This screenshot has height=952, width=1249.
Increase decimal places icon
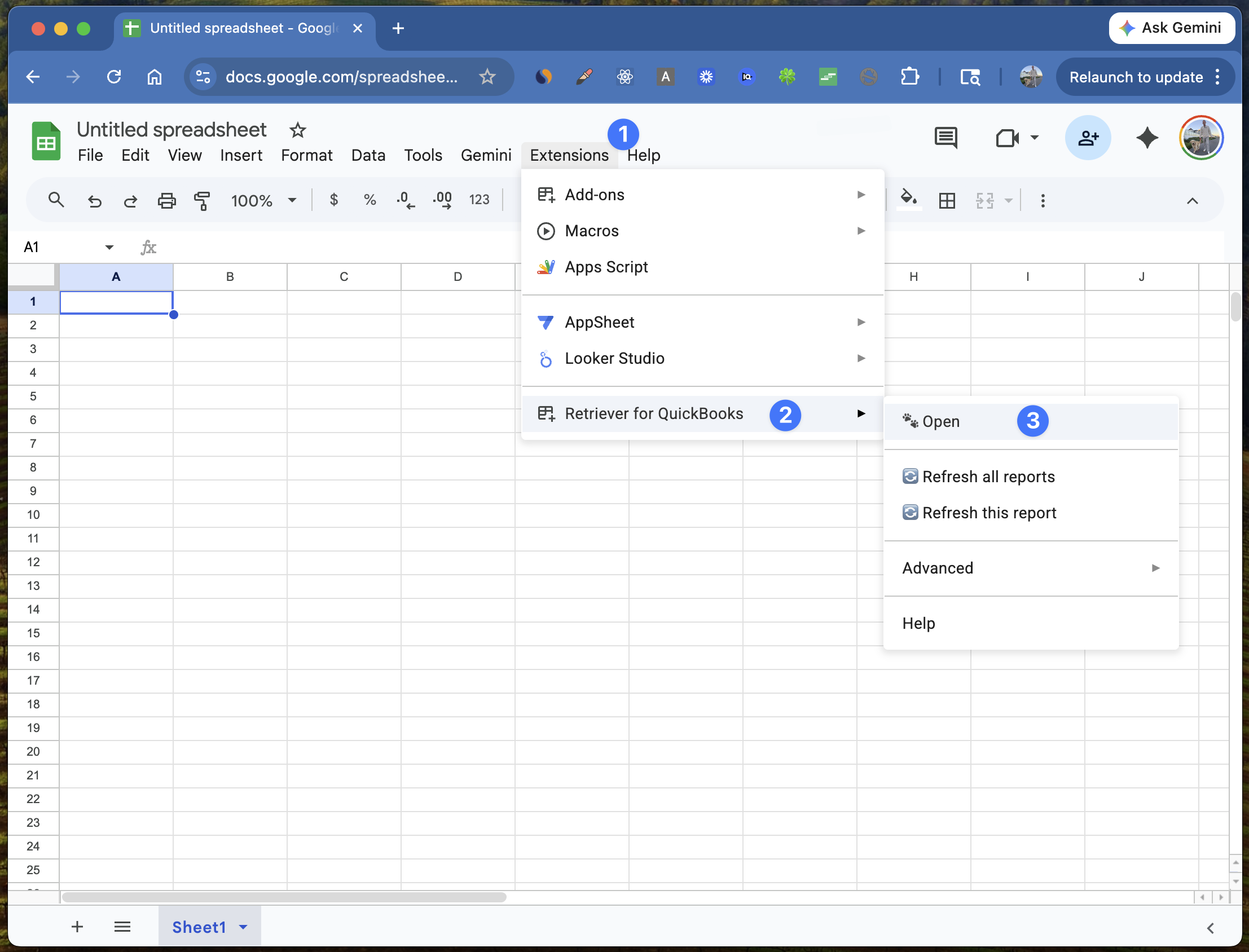pyautogui.click(x=442, y=200)
